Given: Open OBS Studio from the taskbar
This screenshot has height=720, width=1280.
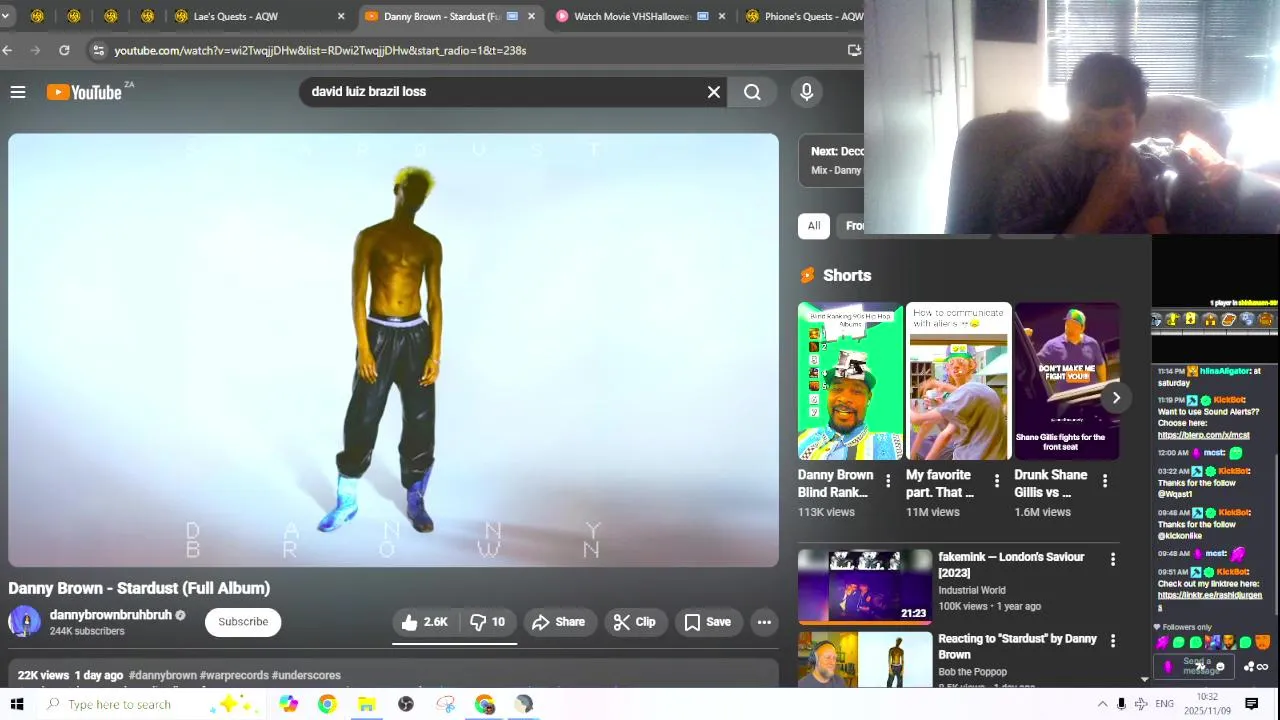Looking at the screenshot, I should 406,704.
